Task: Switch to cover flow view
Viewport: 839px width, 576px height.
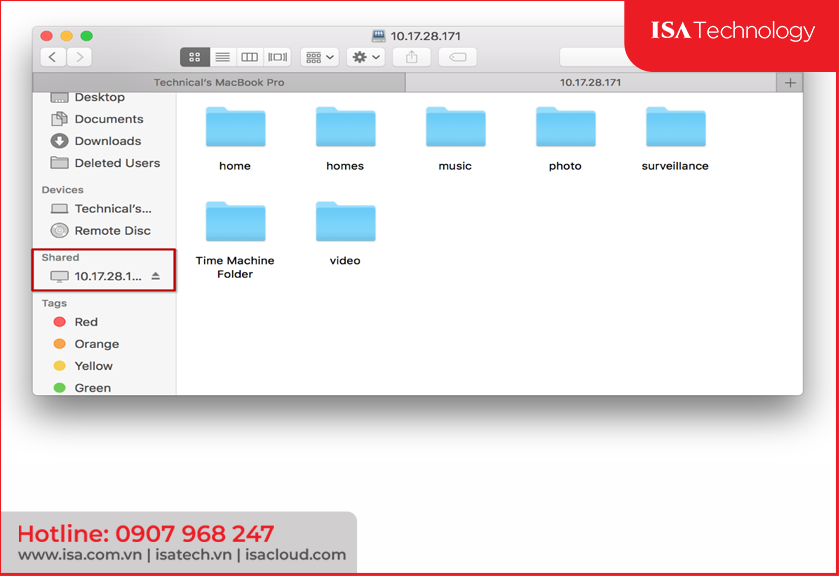Action: [x=277, y=57]
